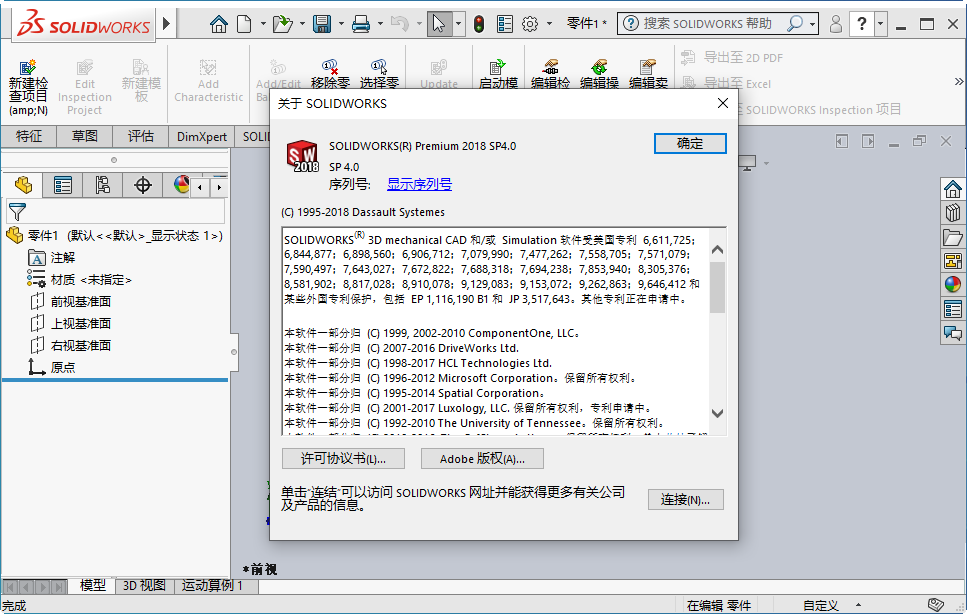Screen dimensions: 967x614
Task: Open Options gear icon
Action: (x=530, y=24)
